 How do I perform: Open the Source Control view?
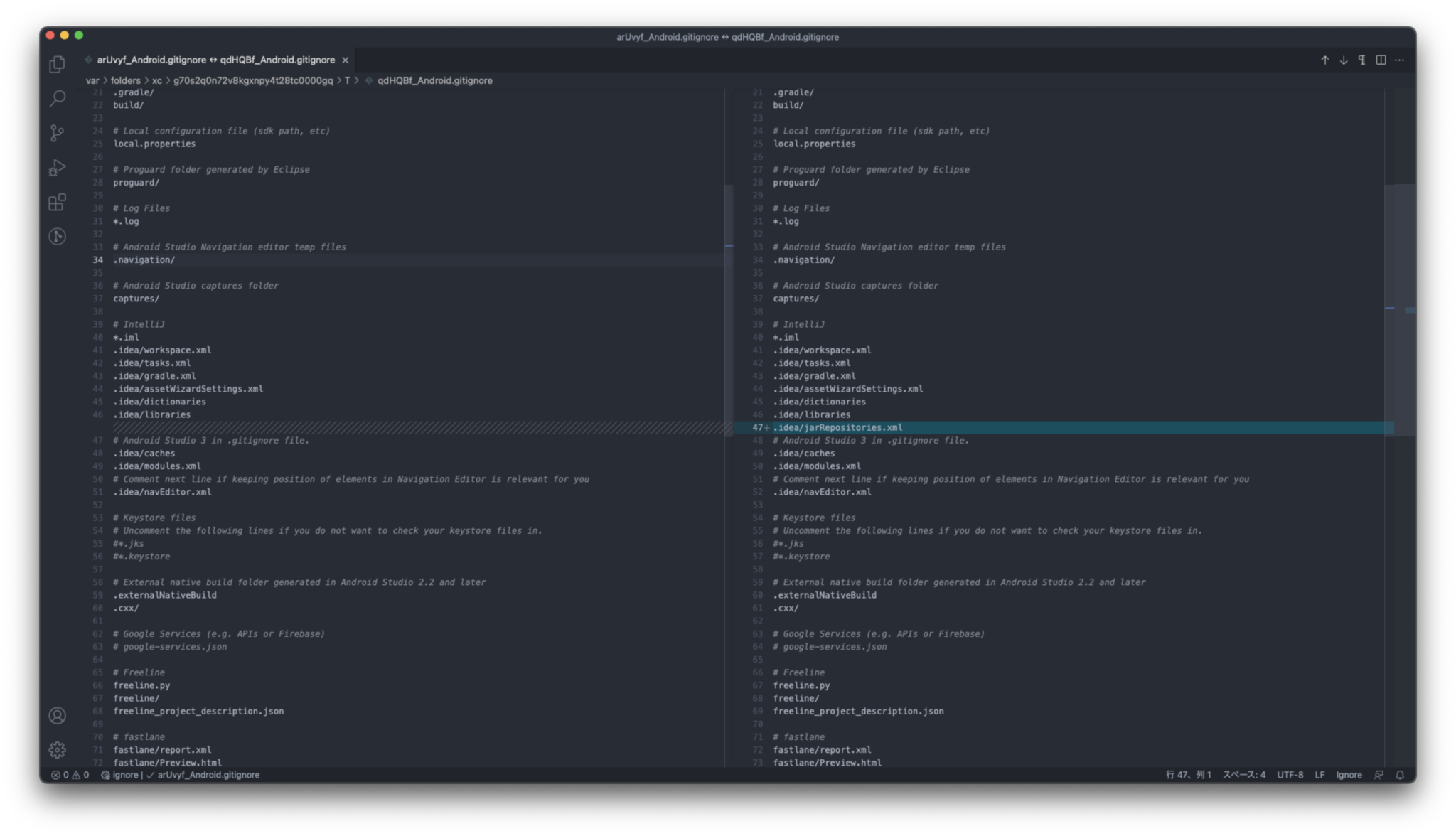[x=58, y=134]
